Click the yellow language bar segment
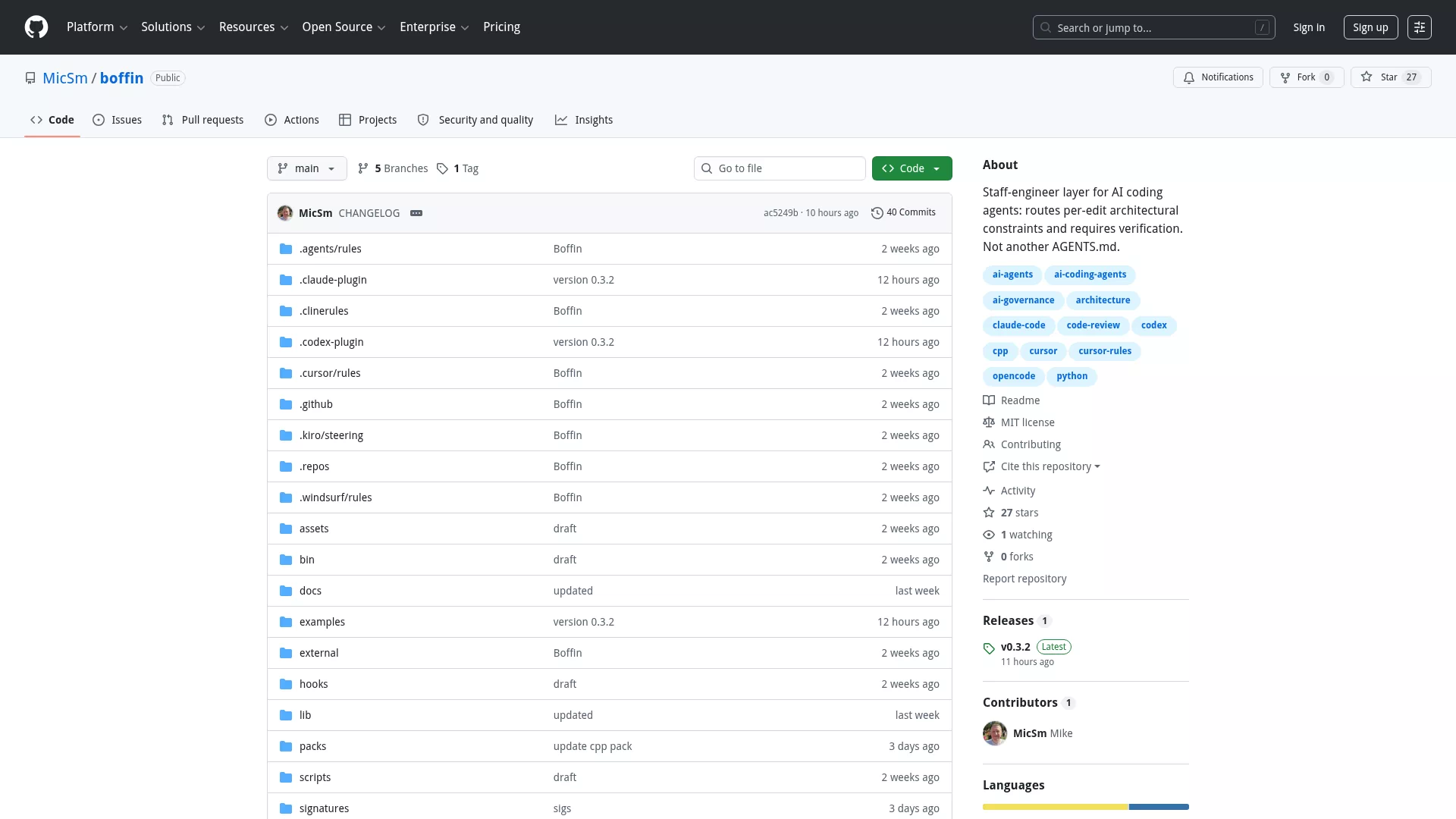 coord(1056,807)
